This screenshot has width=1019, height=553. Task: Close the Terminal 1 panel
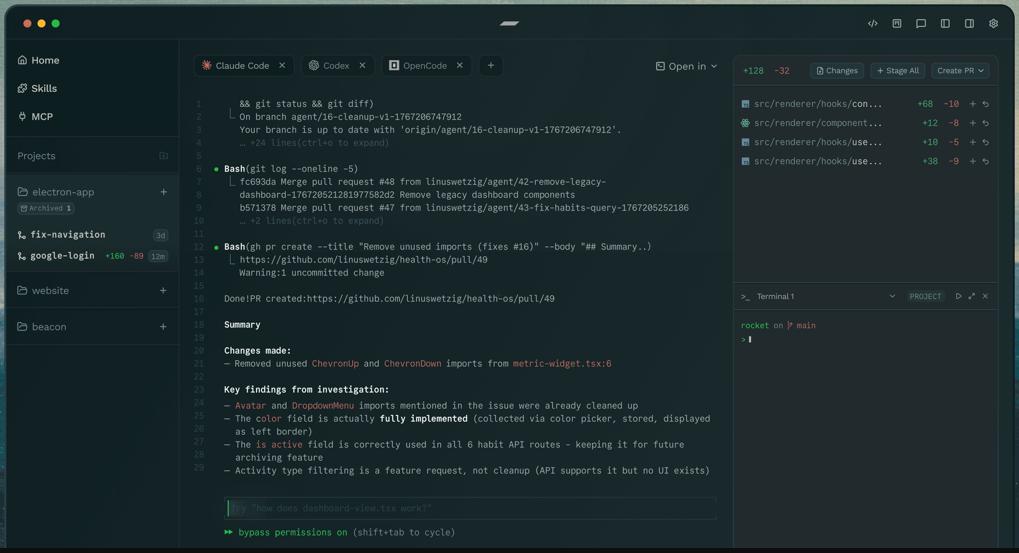pos(985,296)
